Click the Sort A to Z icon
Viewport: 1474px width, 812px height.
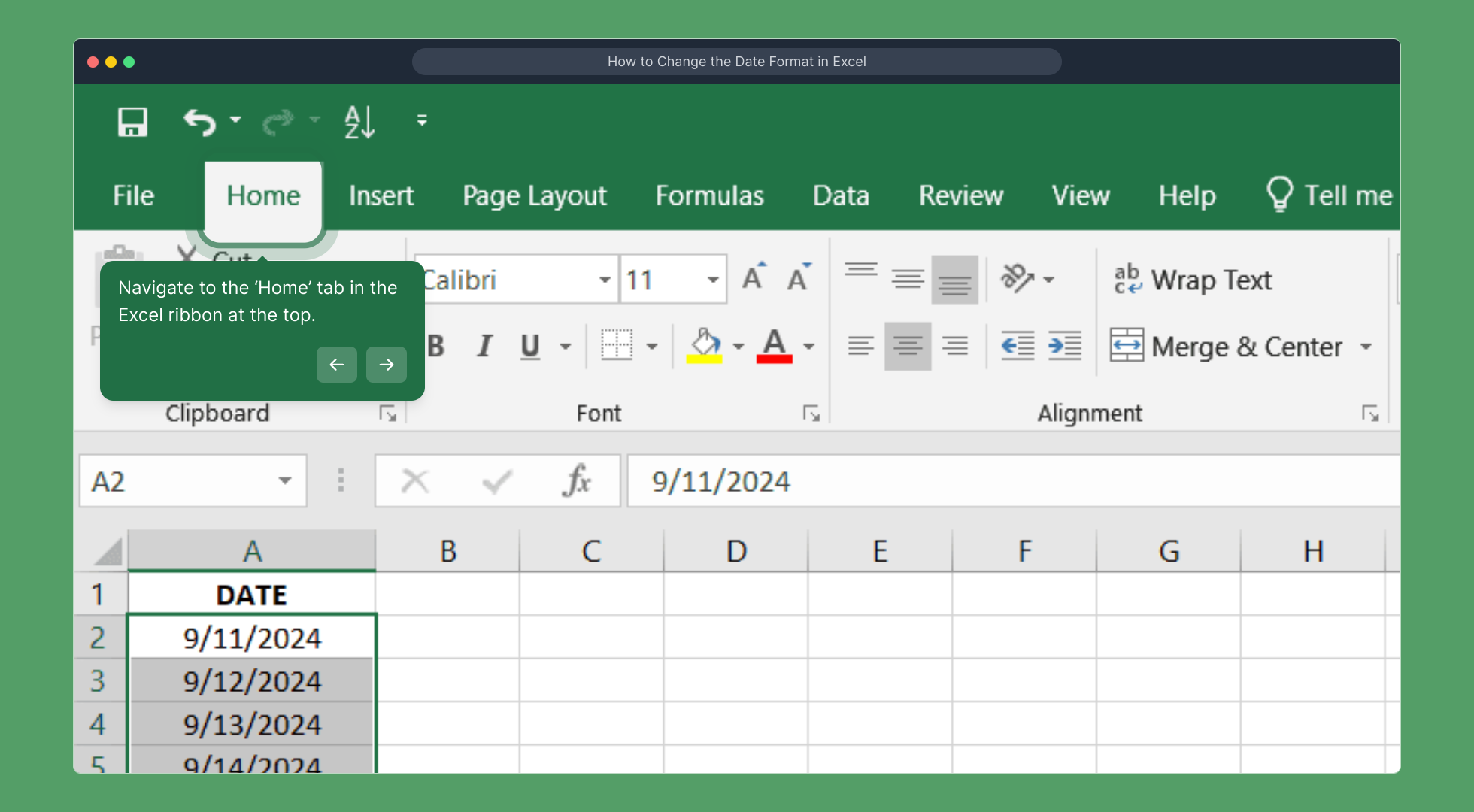pos(359,122)
